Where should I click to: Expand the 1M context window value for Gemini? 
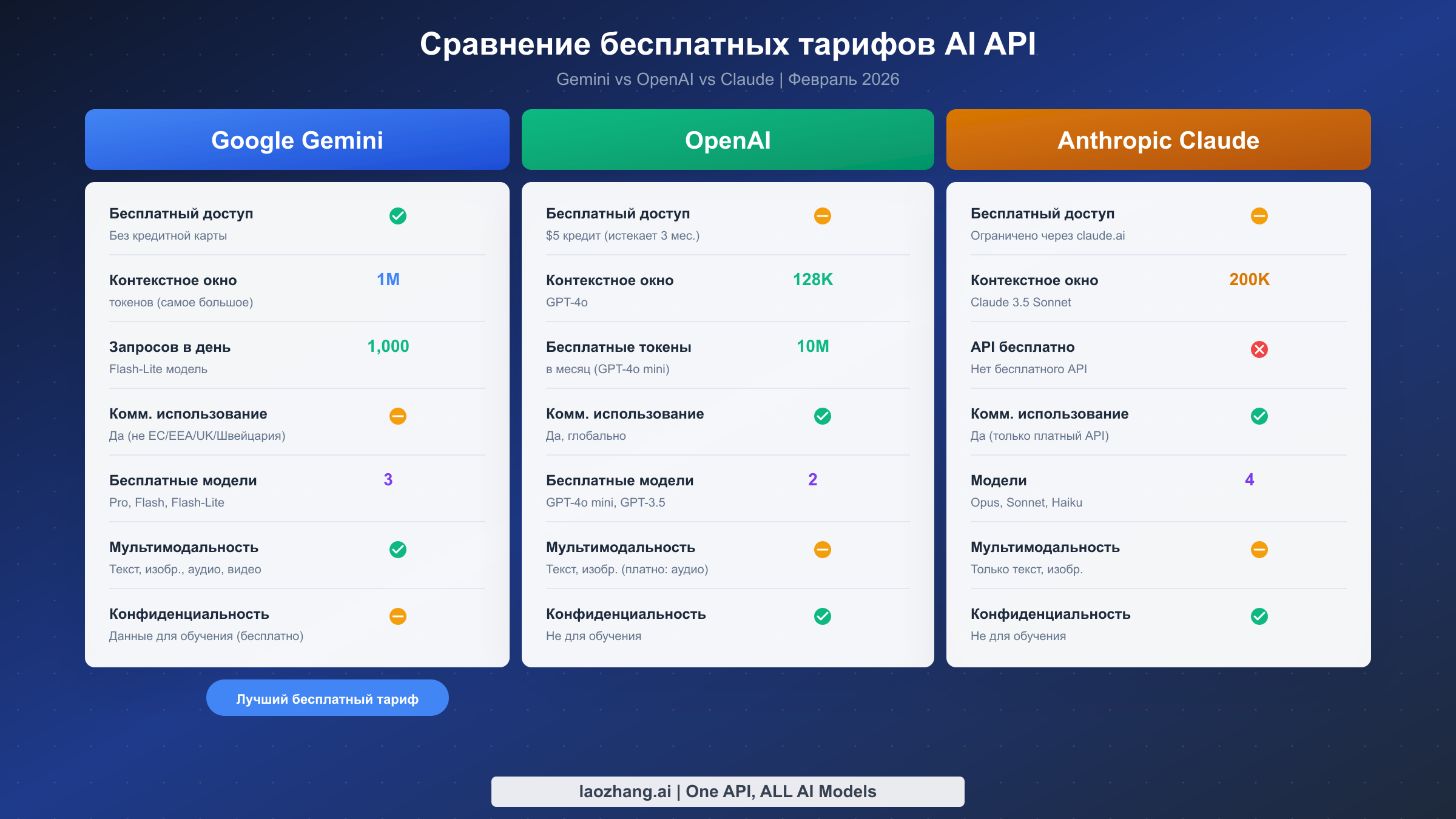388,280
